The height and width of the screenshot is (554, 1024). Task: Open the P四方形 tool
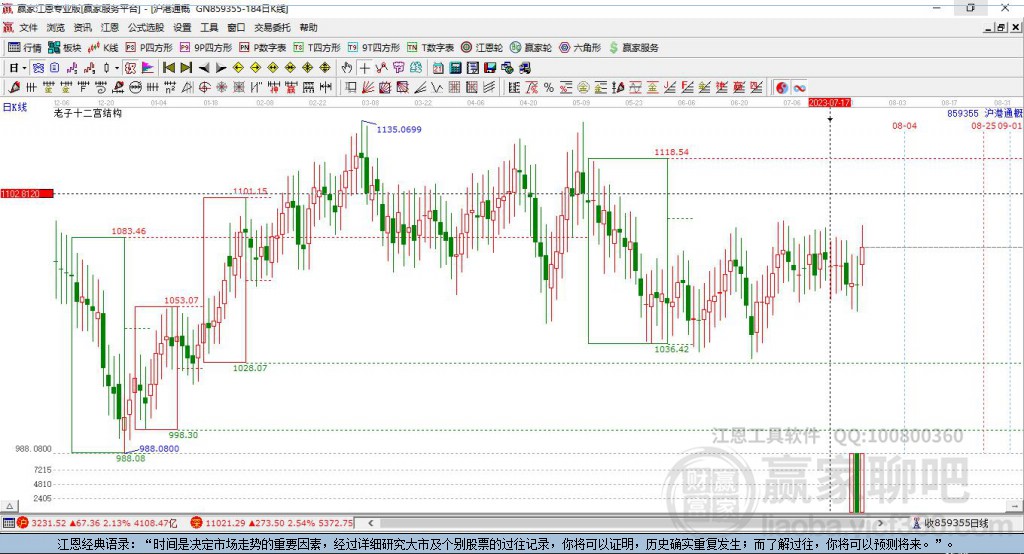click(149, 48)
